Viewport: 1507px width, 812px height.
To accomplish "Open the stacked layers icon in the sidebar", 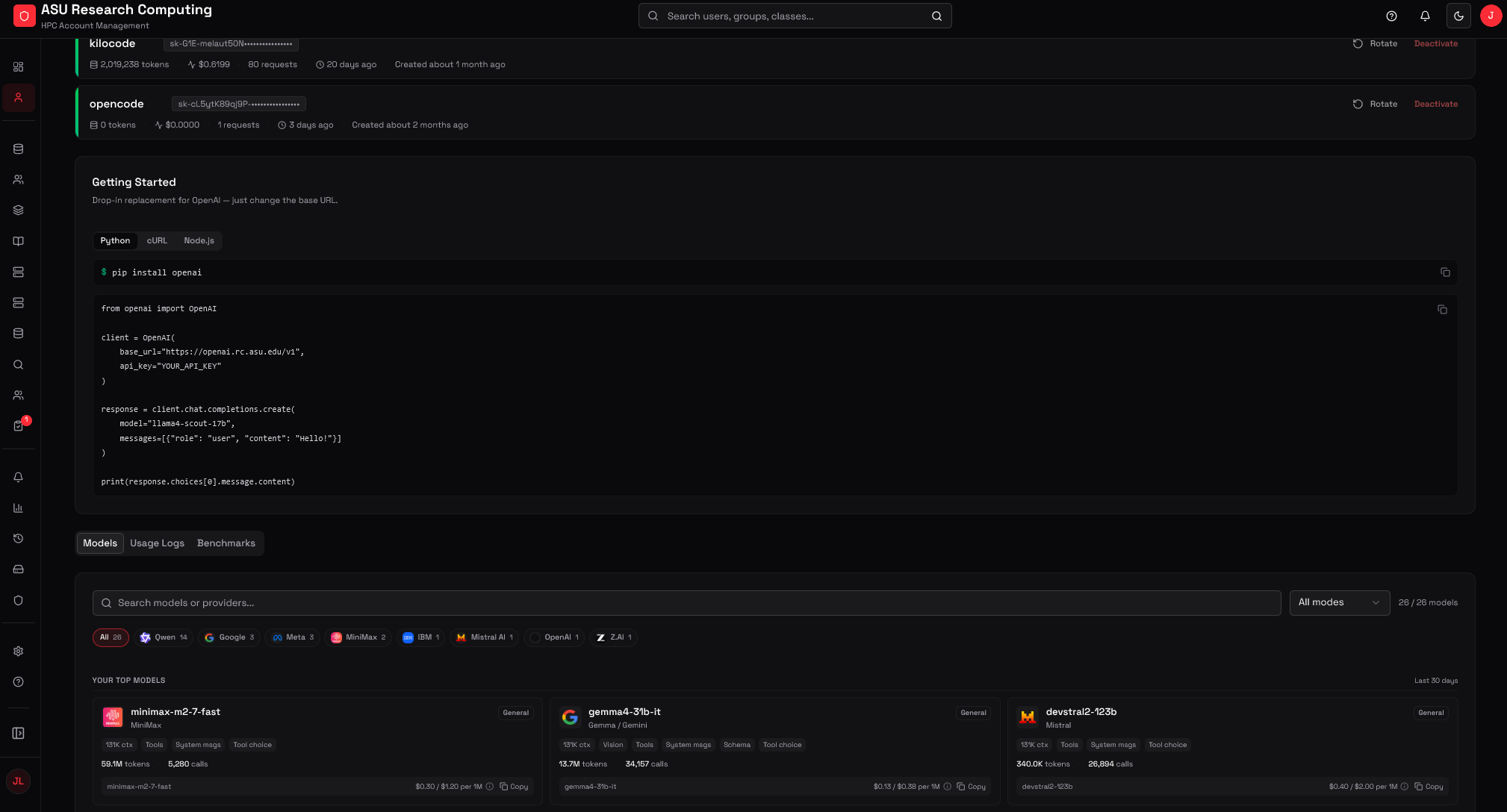I will pyautogui.click(x=19, y=210).
